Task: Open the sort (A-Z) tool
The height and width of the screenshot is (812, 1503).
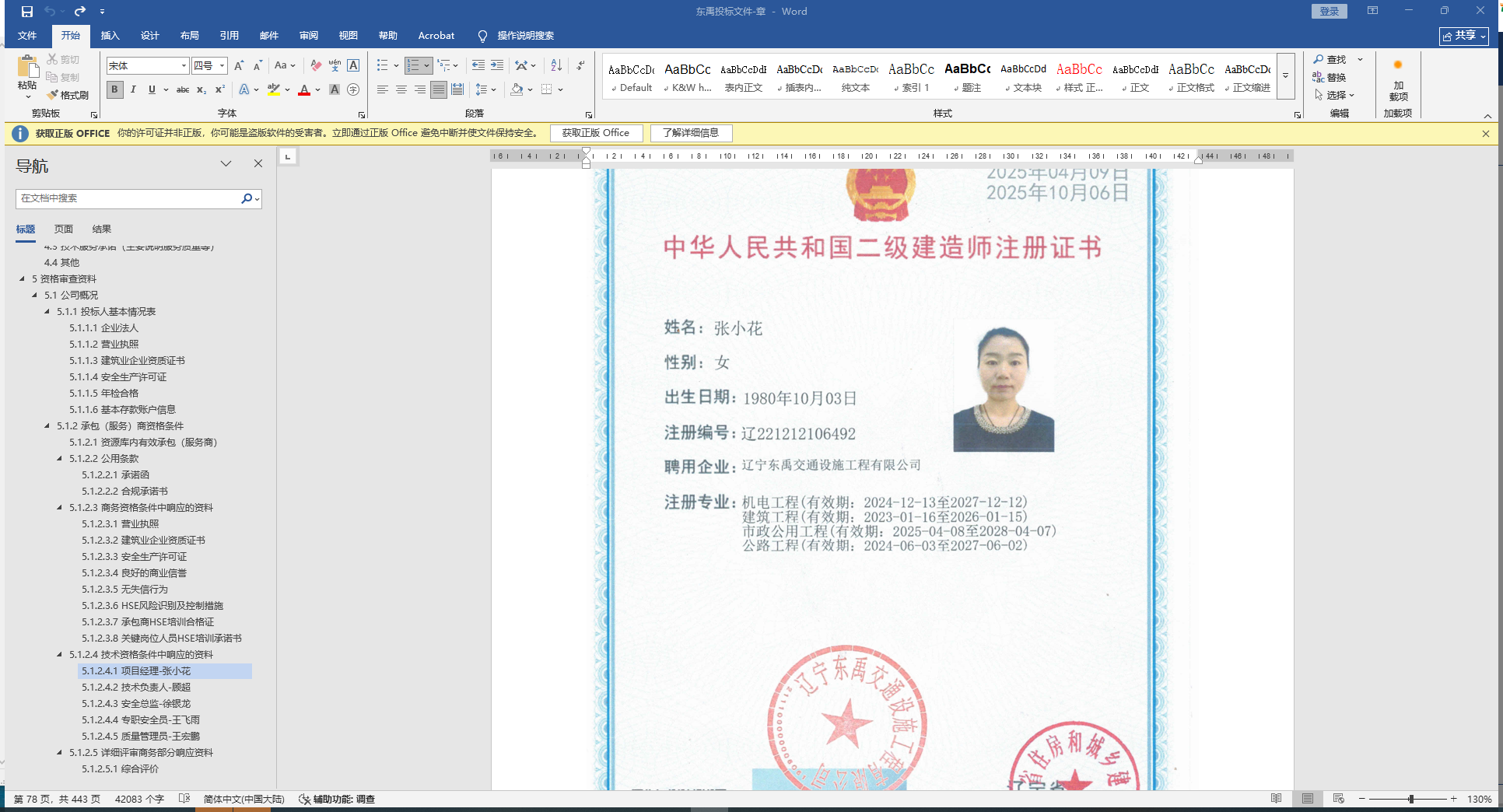Action: 556,65
